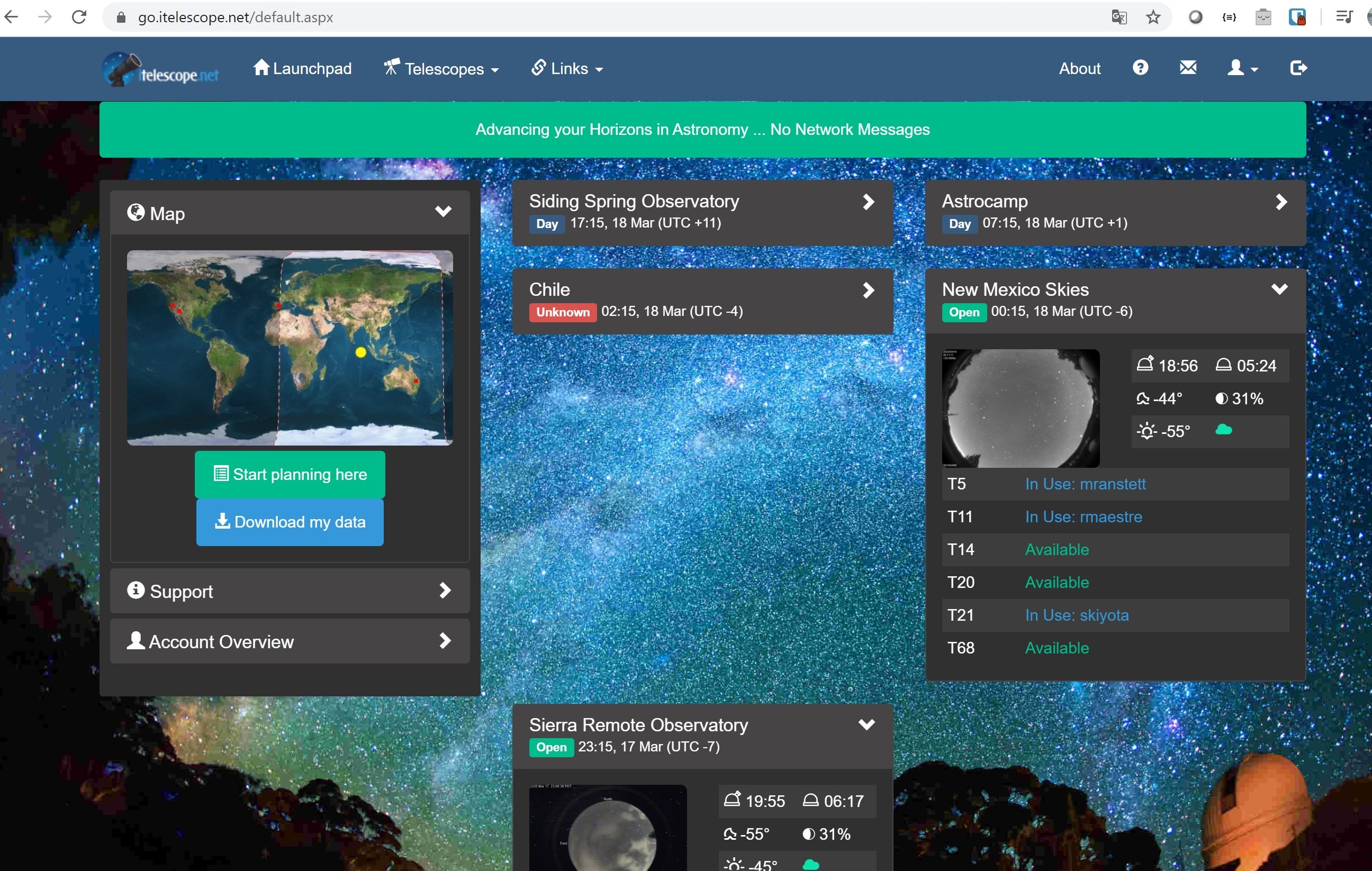Image resolution: width=1372 pixels, height=871 pixels.
Task: Expand the Support panel
Action: 290,591
